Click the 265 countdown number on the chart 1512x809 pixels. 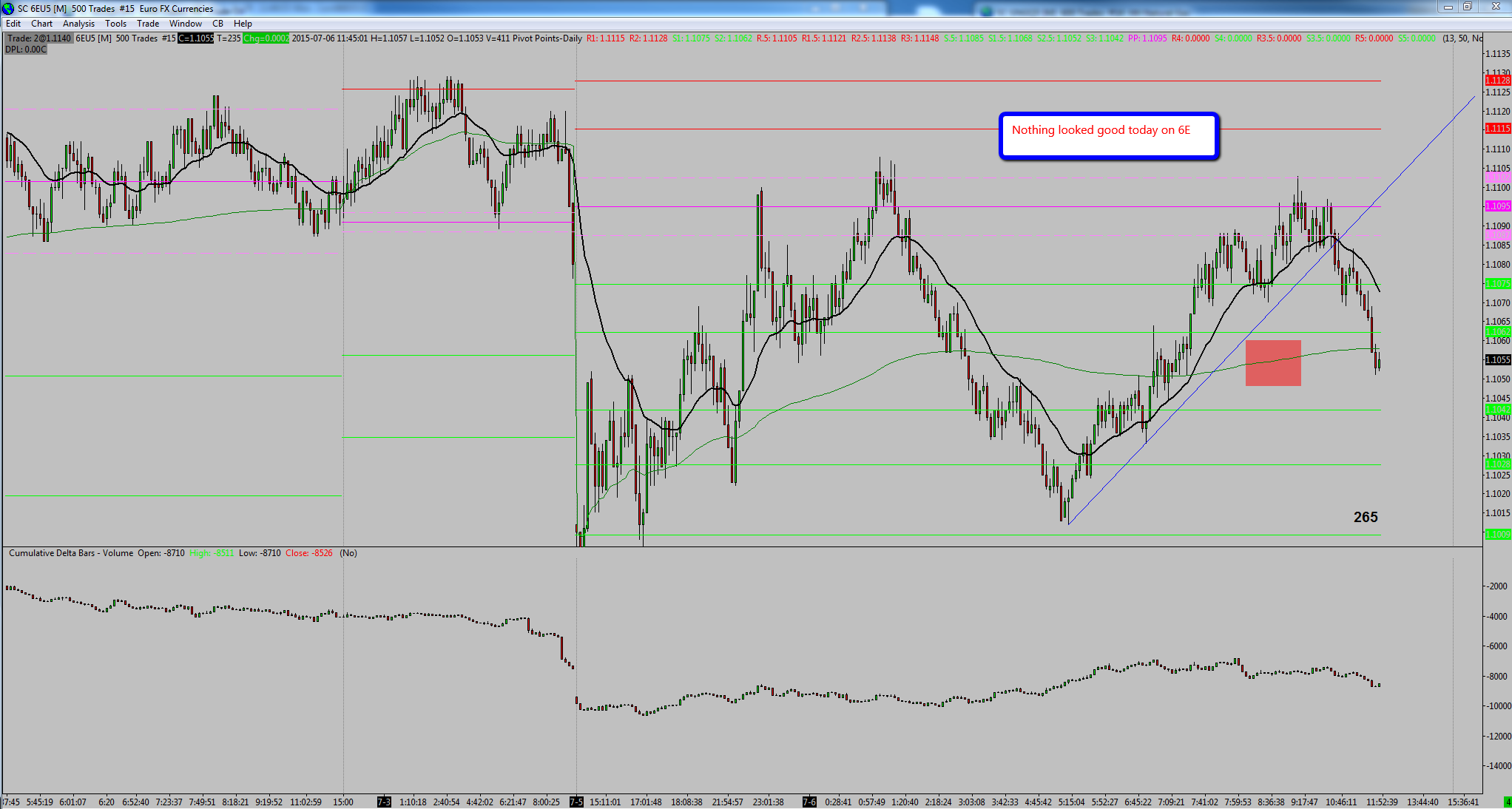(x=1366, y=517)
